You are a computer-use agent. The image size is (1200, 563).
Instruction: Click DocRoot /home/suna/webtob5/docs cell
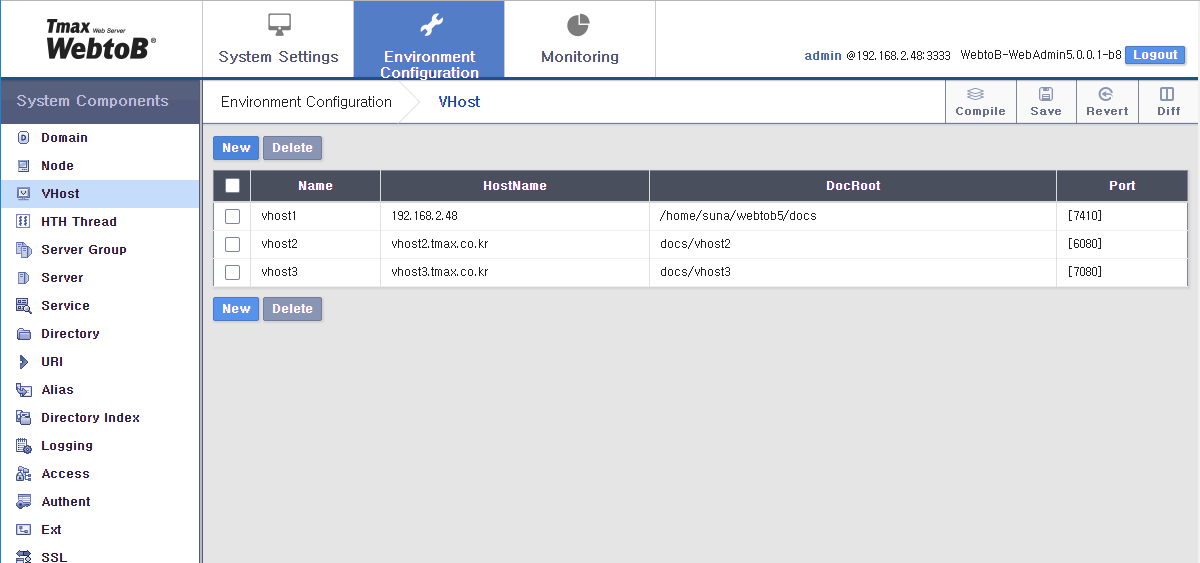click(853, 216)
